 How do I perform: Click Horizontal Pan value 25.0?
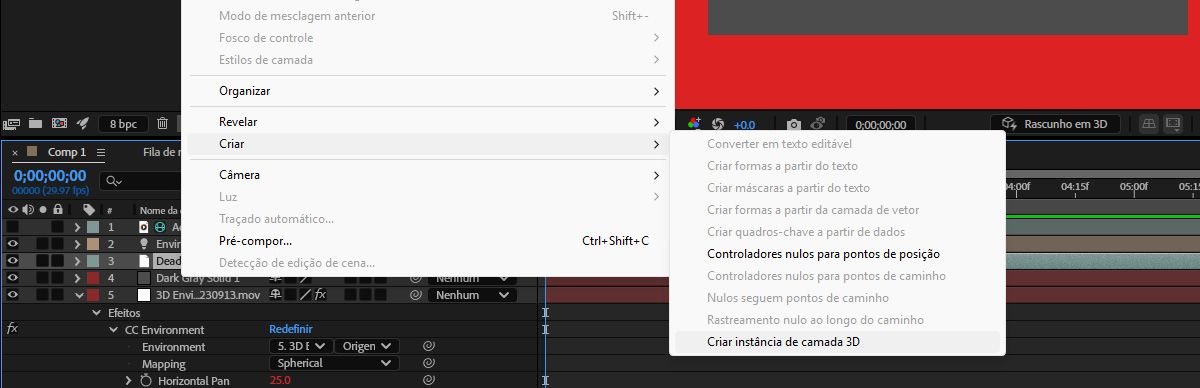(280, 380)
